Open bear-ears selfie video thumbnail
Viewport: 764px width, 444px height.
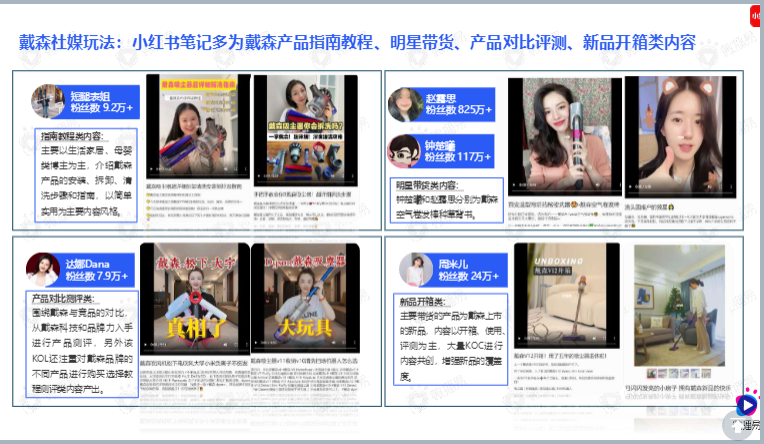click(681, 137)
